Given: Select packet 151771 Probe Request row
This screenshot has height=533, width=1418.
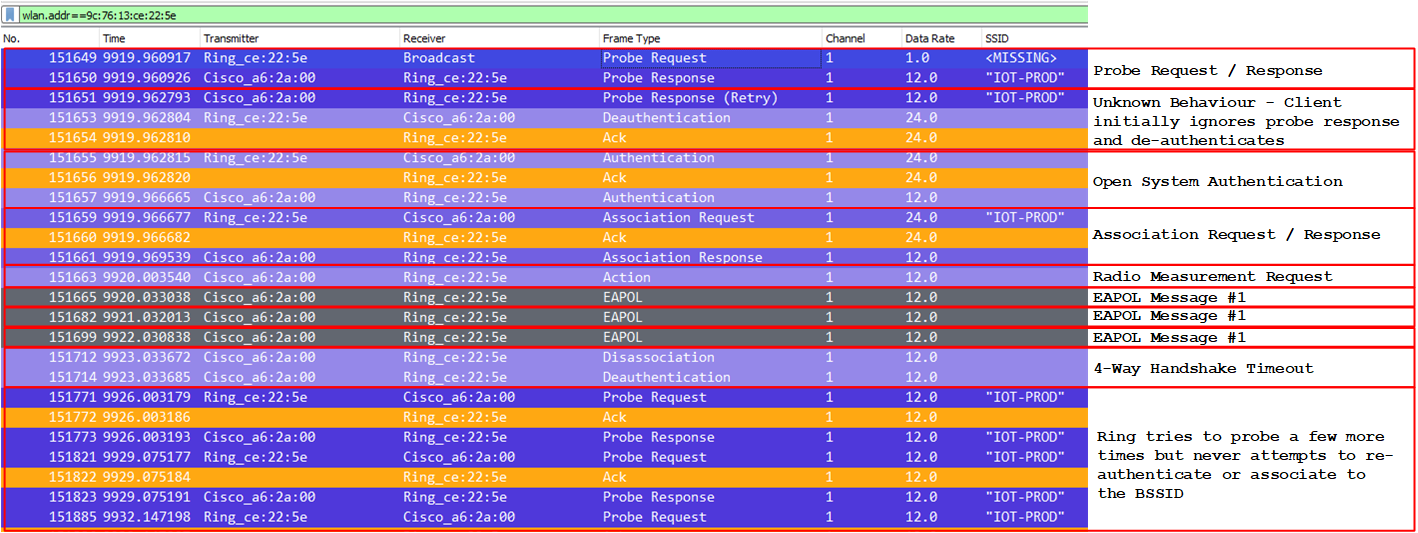Looking at the screenshot, I should (x=544, y=398).
